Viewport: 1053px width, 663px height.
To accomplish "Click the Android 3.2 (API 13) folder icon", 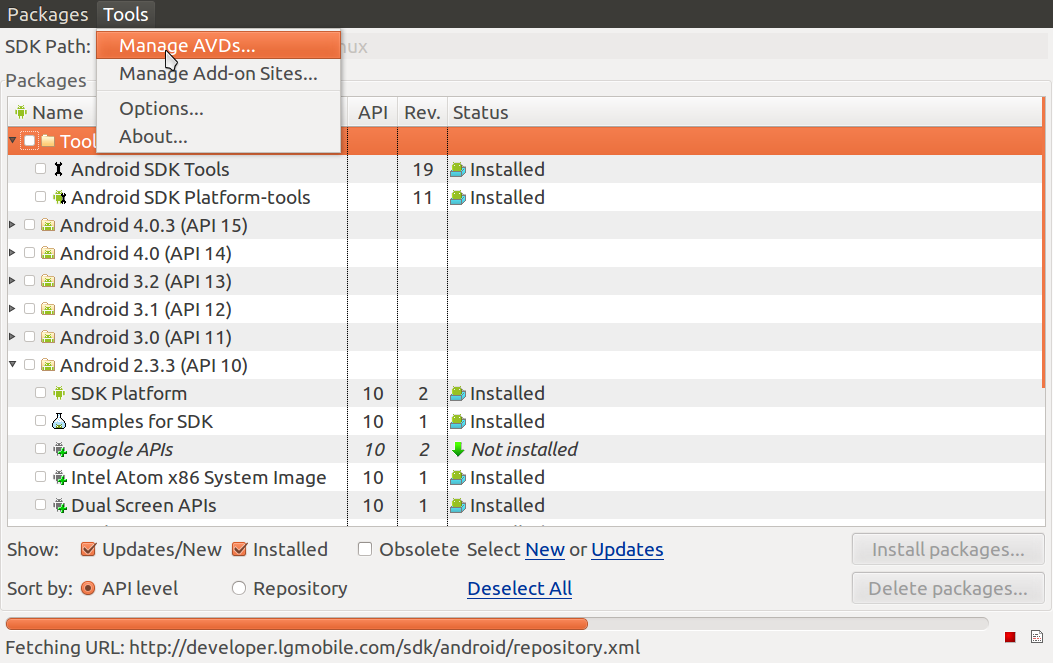I will pyautogui.click(x=48, y=281).
